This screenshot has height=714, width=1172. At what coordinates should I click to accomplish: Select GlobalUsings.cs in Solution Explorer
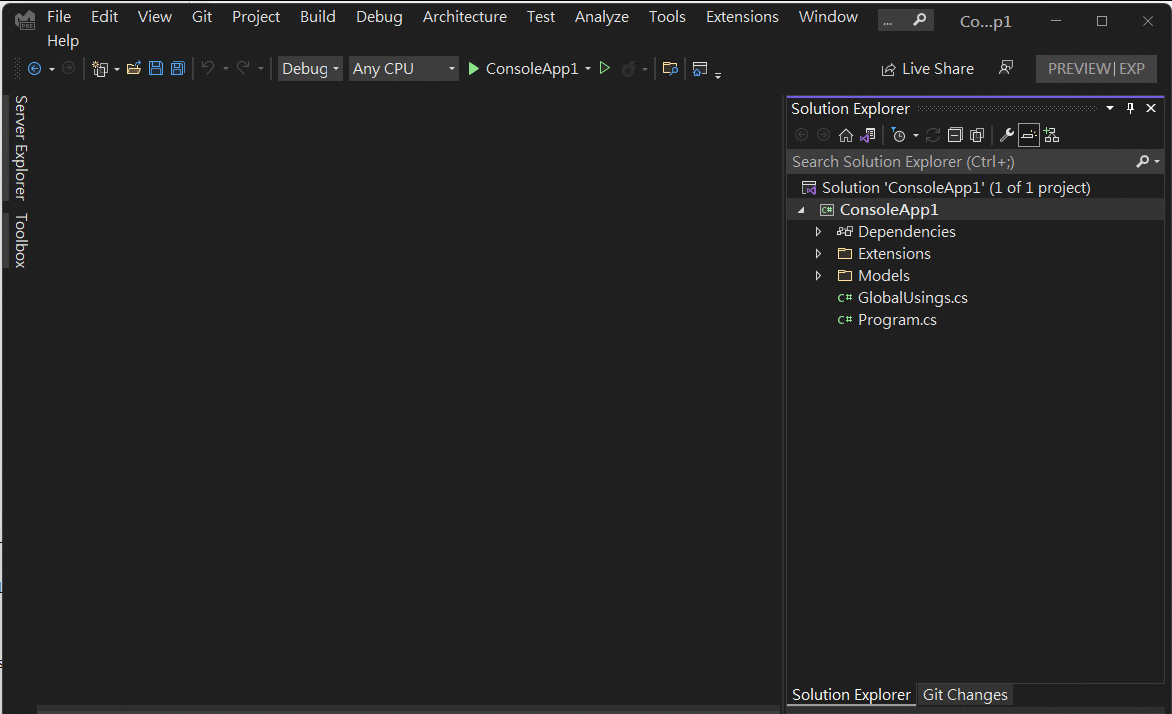[913, 298]
